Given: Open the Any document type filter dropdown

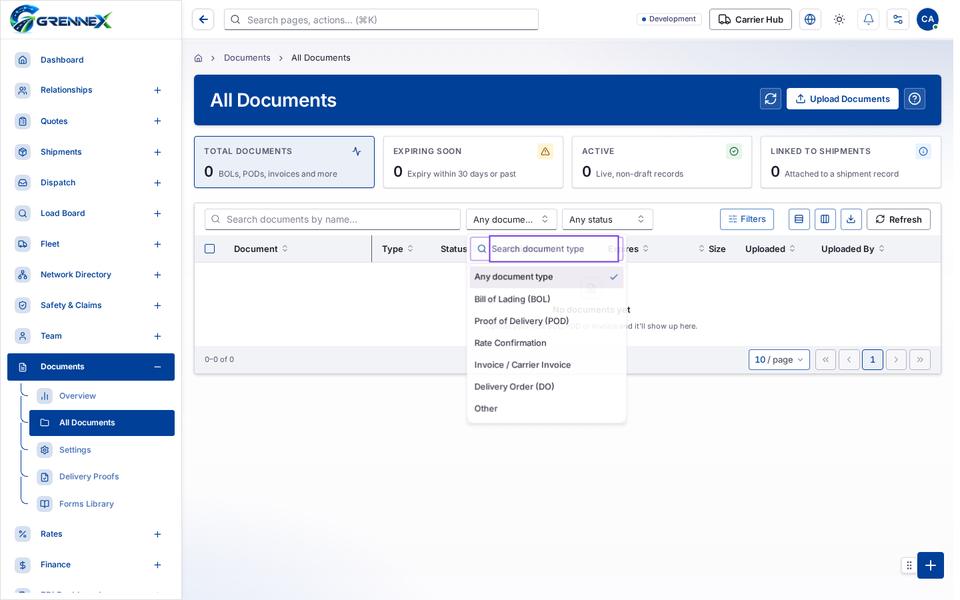Looking at the screenshot, I should (511, 219).
